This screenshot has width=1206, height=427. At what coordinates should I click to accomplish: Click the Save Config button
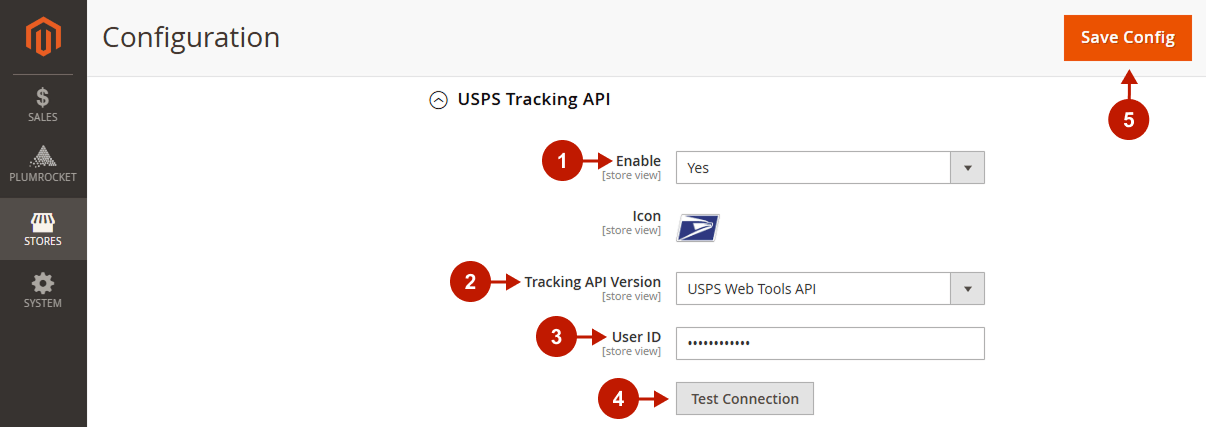tap(1127, 38)
